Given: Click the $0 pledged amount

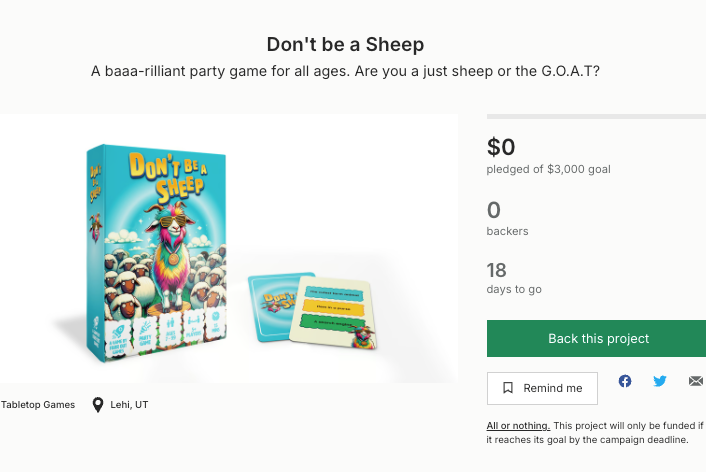Looking at the screenshot, I should tap(501, 148).
